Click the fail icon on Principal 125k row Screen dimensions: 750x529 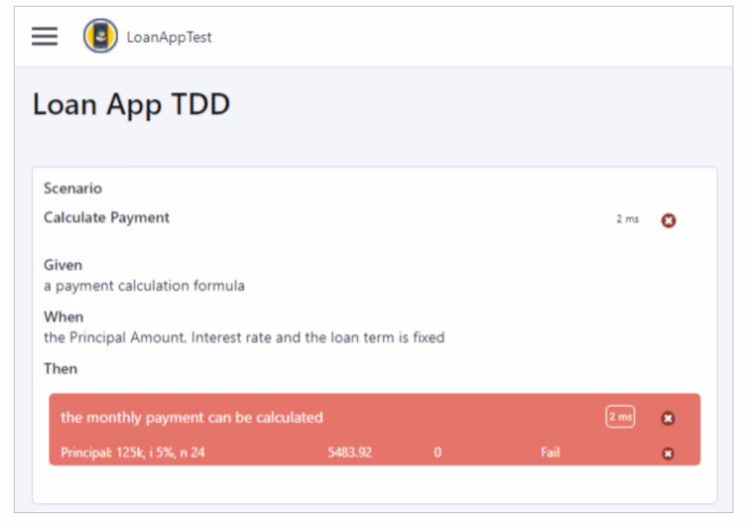tap(668, 453)
